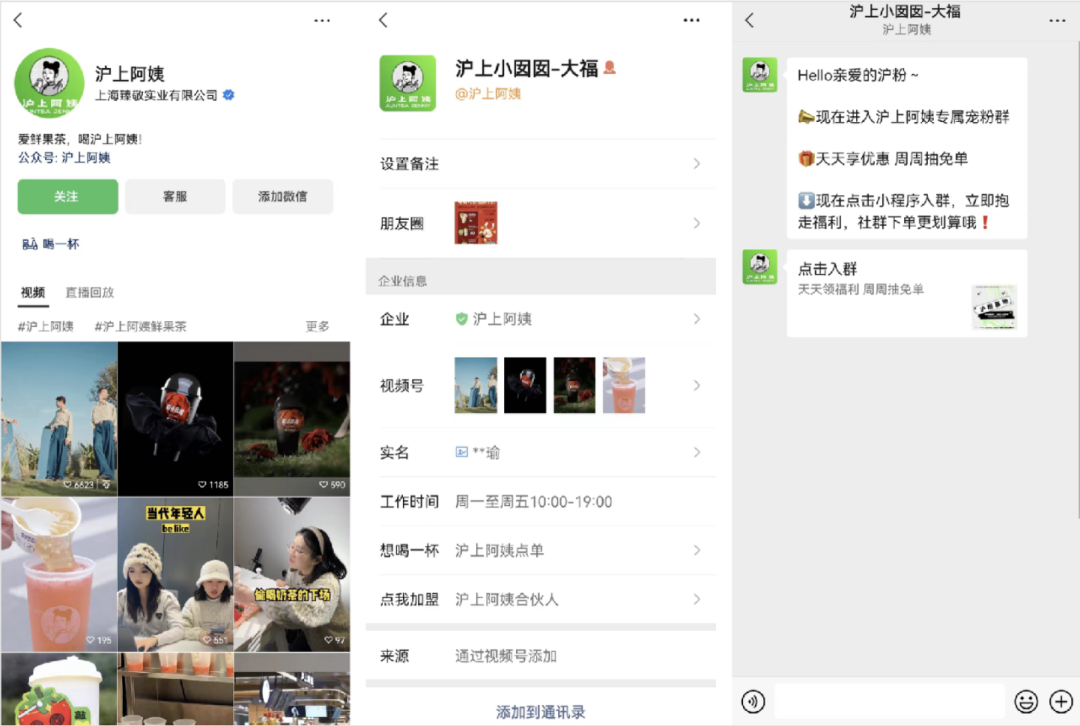Tap the orange person icon beside 沪上小囡囡-大福

pyautogui.click(x=610, y=68)
